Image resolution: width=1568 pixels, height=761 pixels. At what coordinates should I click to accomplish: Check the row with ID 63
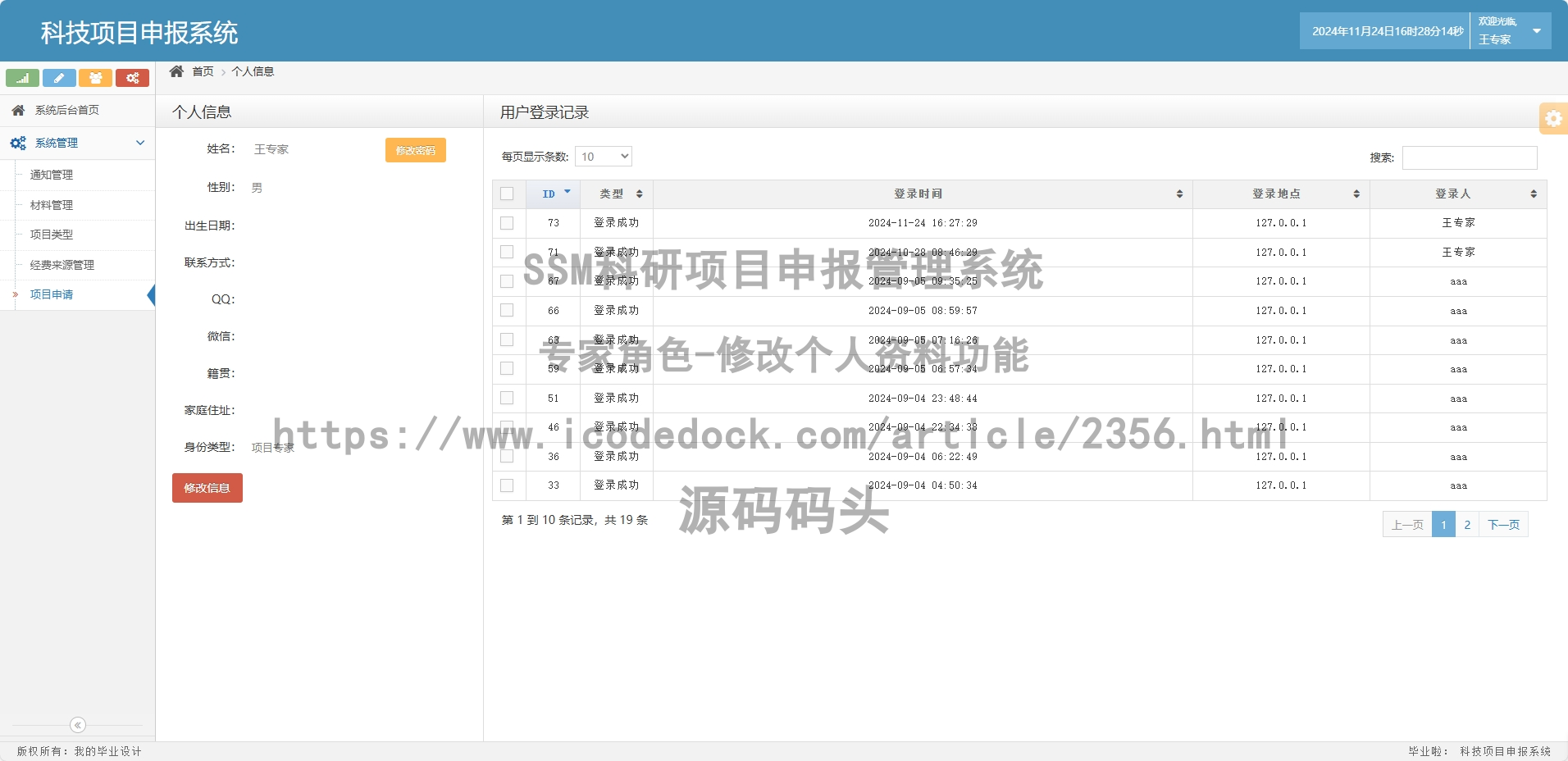pos(507,339)
